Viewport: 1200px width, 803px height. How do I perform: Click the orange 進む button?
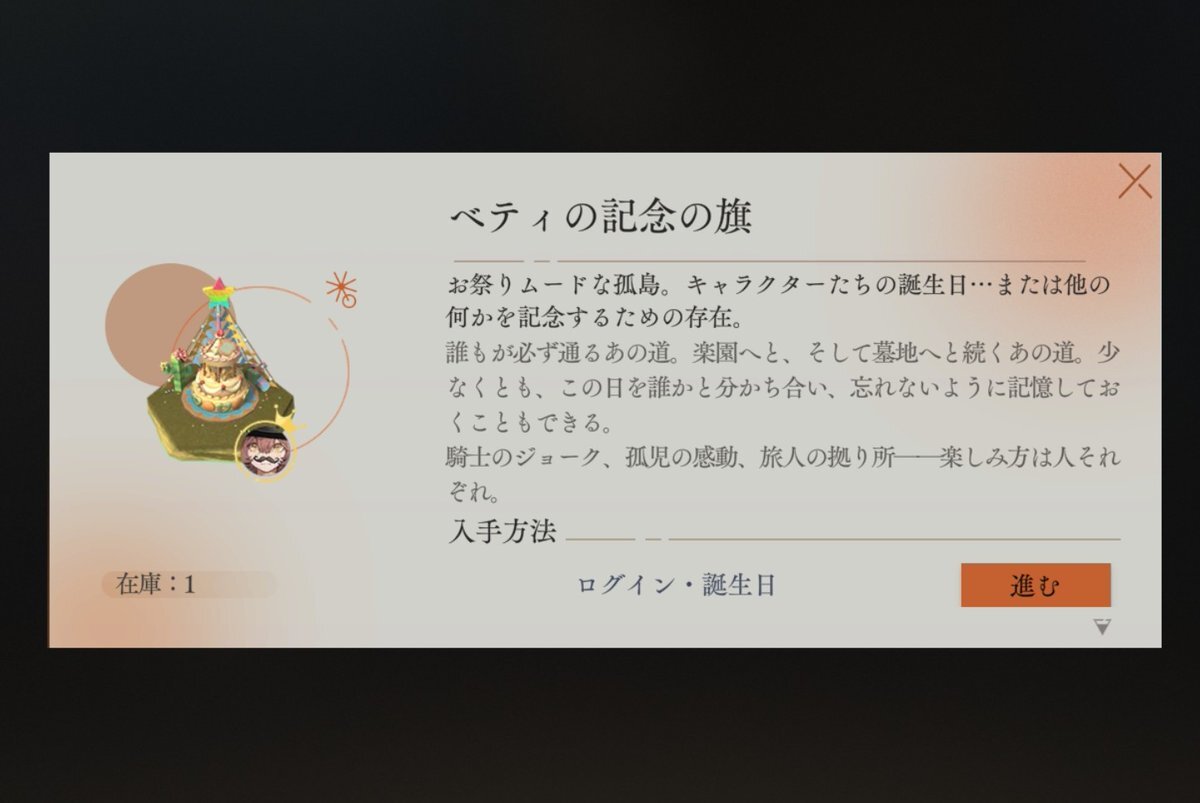[x=1035, y=585]
